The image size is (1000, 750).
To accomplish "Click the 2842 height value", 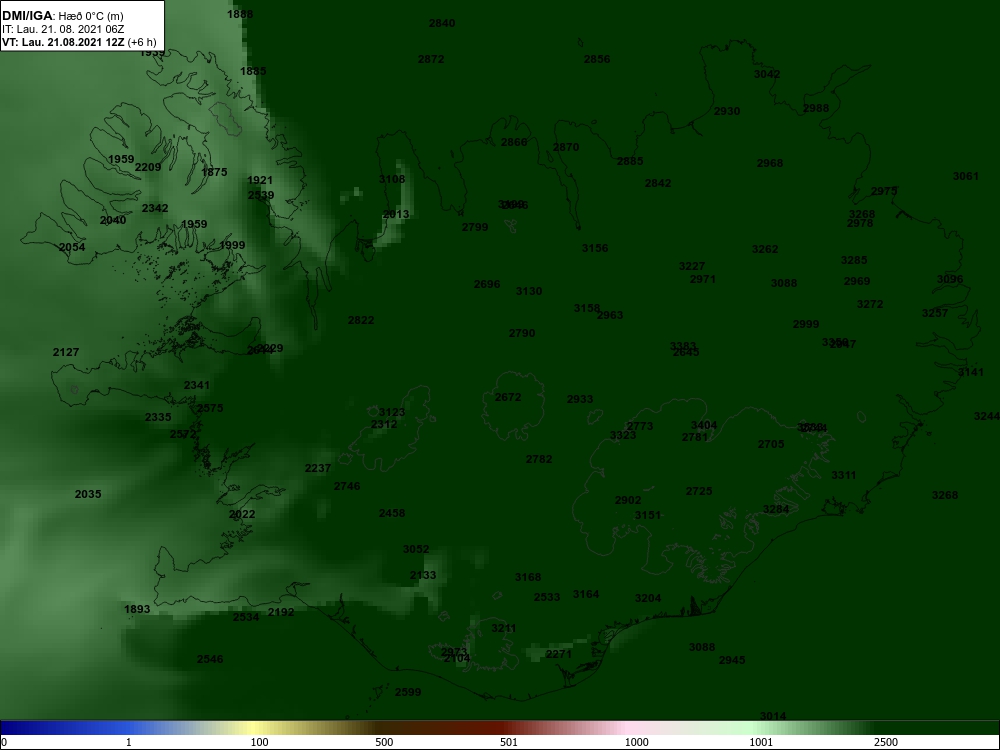I will 658,183.
